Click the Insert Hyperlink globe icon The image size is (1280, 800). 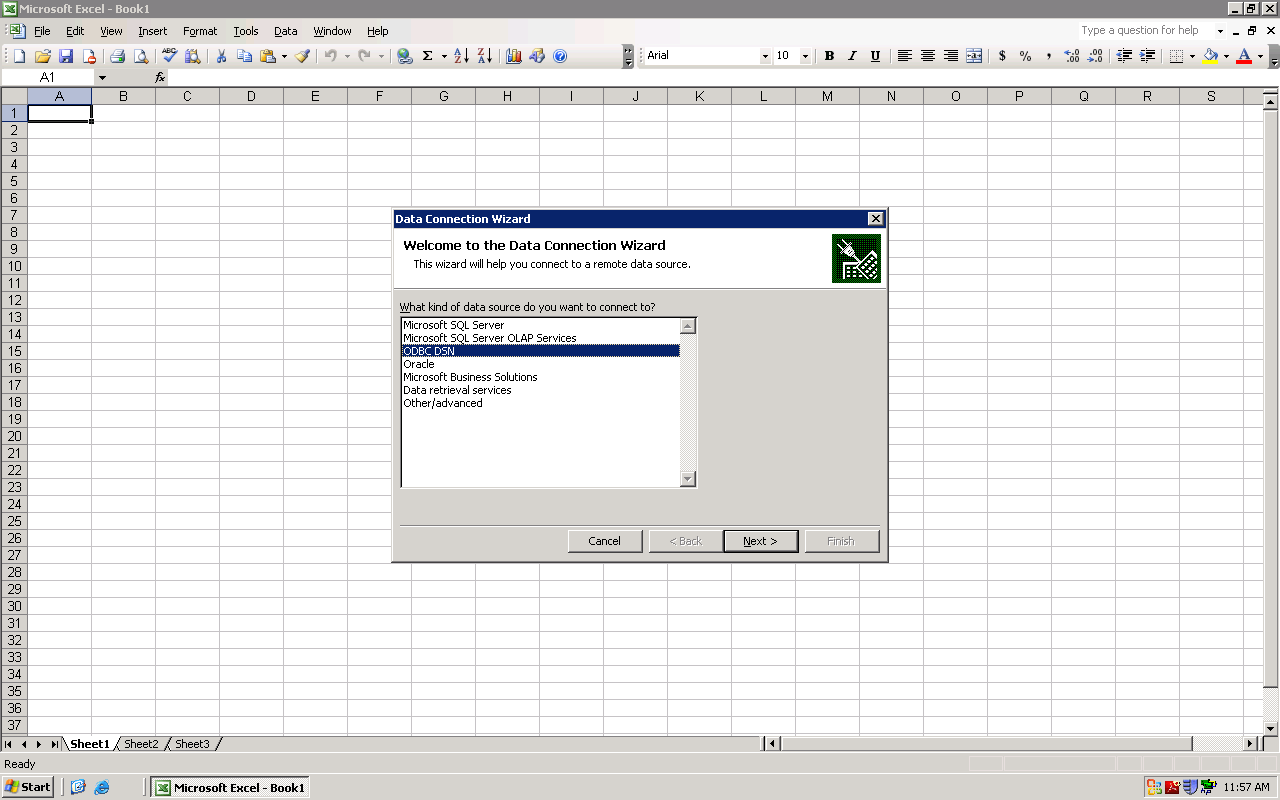(404, 56)
